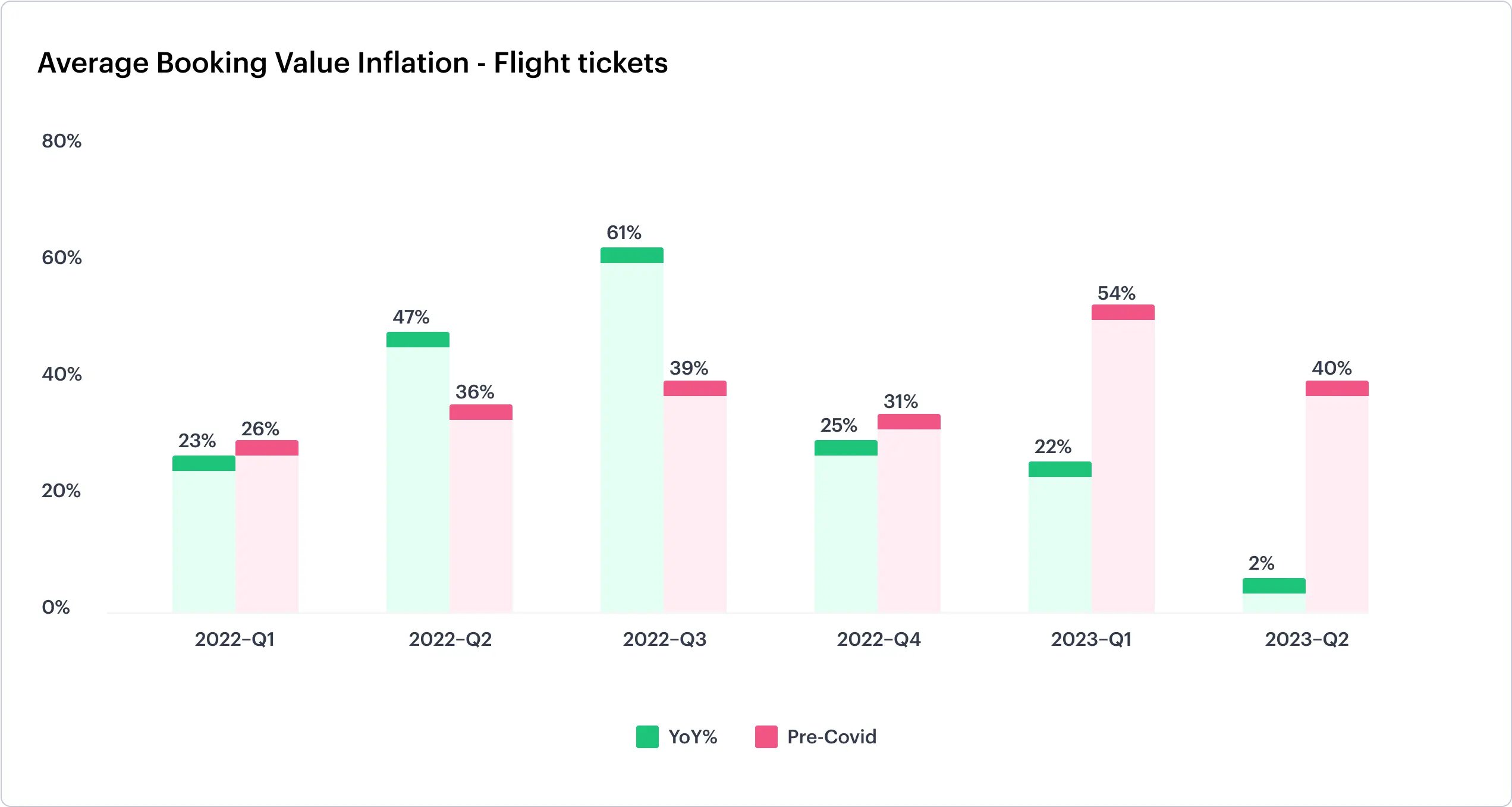Click the 2023-Q2 x-axis label
This screenshot has width=1512, height=807.
click(1306, 639)
